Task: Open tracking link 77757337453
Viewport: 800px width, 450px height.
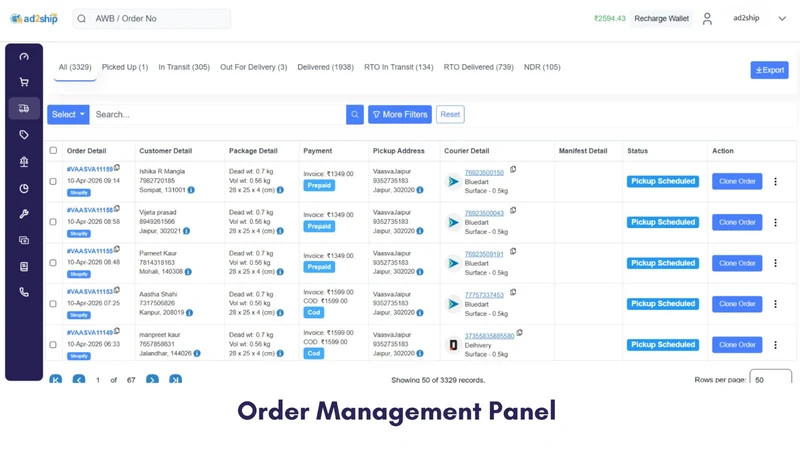Action: [x=484, y=295]
